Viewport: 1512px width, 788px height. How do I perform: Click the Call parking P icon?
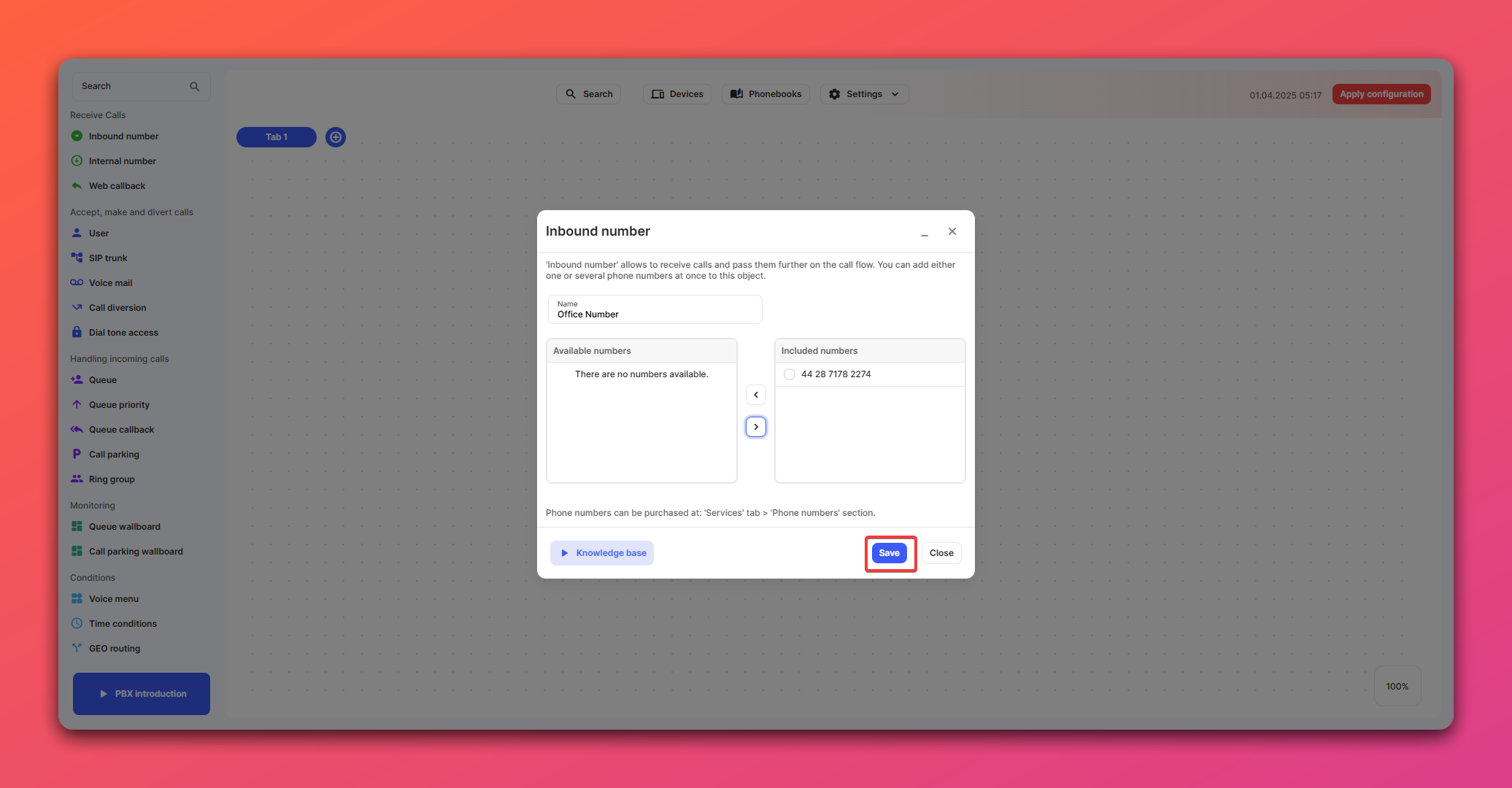pyautogui.click(x=77, y=454)
